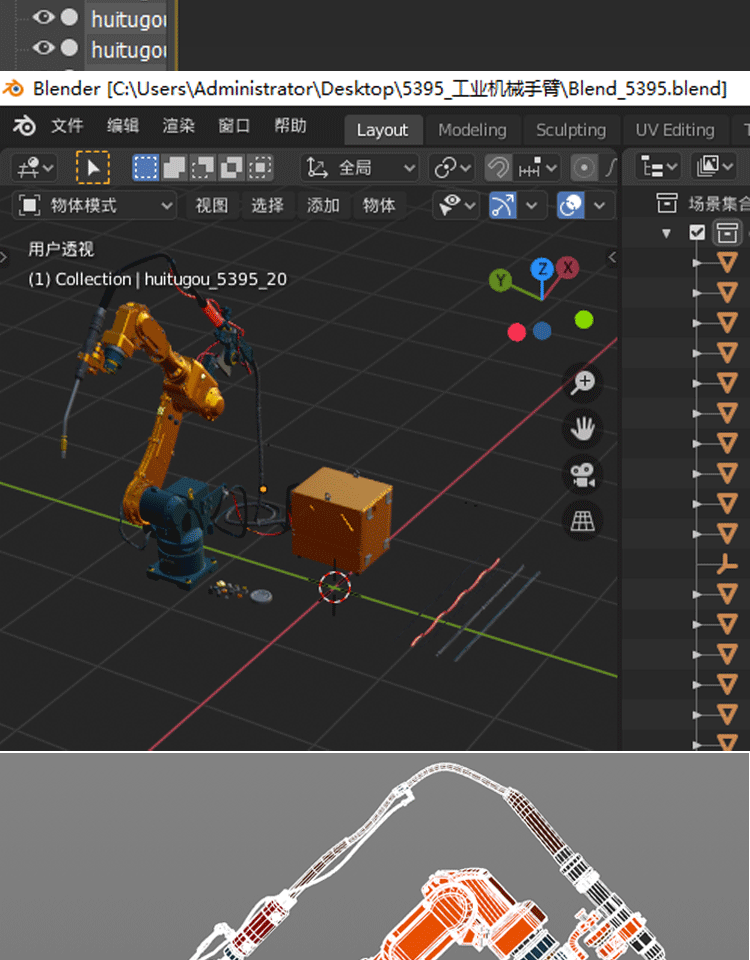Image resolution: width=750 pixels, height=960 pixels.
Task: Click the proportional editing circle icon
Action: coord(584,167)
